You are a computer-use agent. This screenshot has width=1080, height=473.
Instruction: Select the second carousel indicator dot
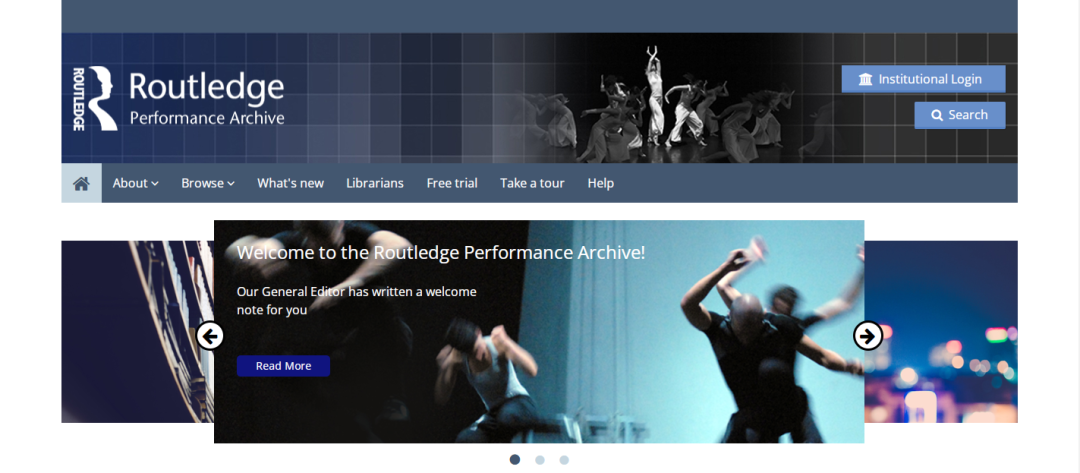540,460
